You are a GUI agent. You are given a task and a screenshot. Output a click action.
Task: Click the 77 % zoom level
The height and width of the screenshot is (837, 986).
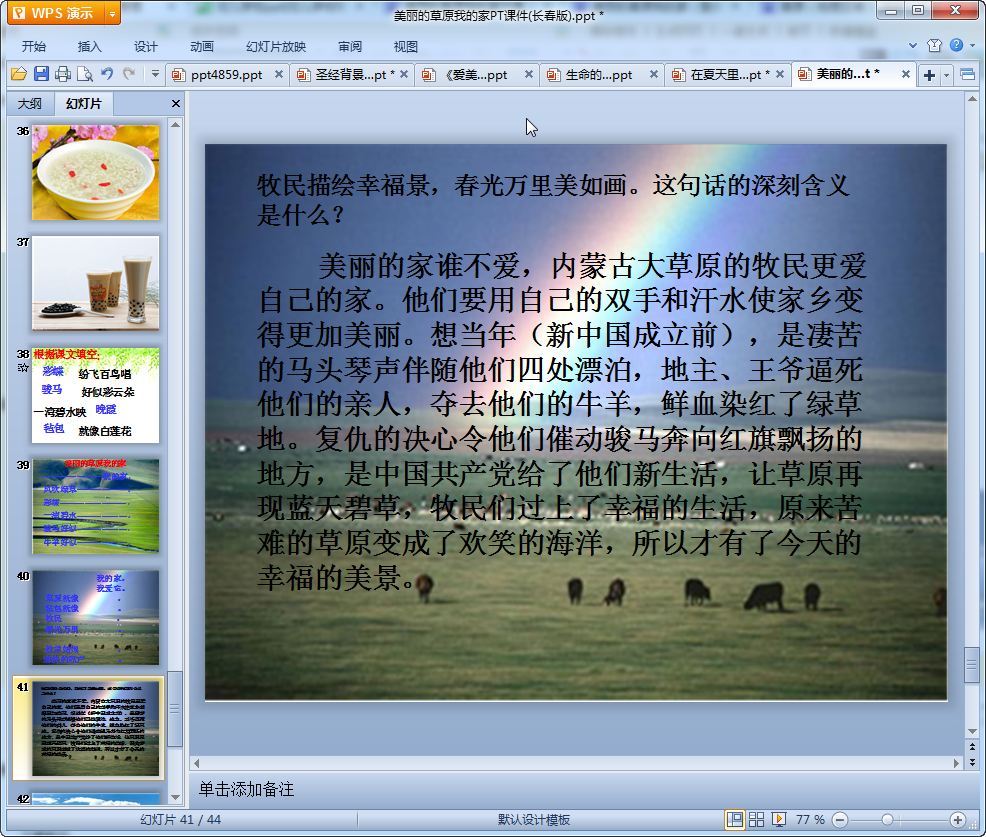810,820
